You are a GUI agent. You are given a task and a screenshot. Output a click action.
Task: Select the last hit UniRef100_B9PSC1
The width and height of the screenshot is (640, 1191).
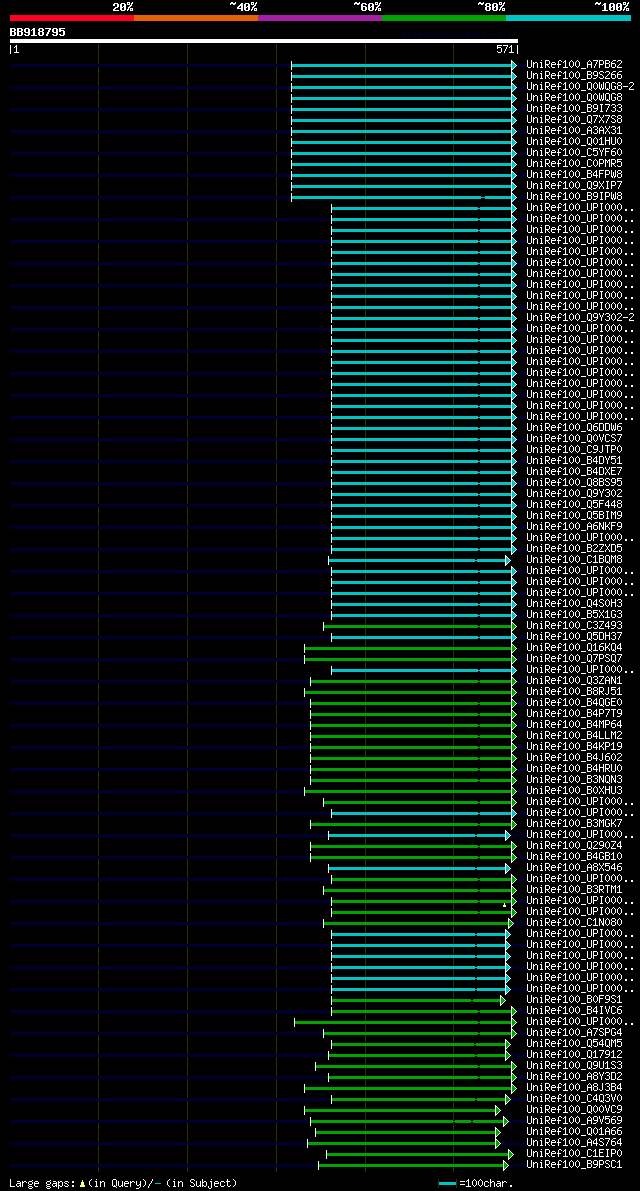[x=574, y=1164]
